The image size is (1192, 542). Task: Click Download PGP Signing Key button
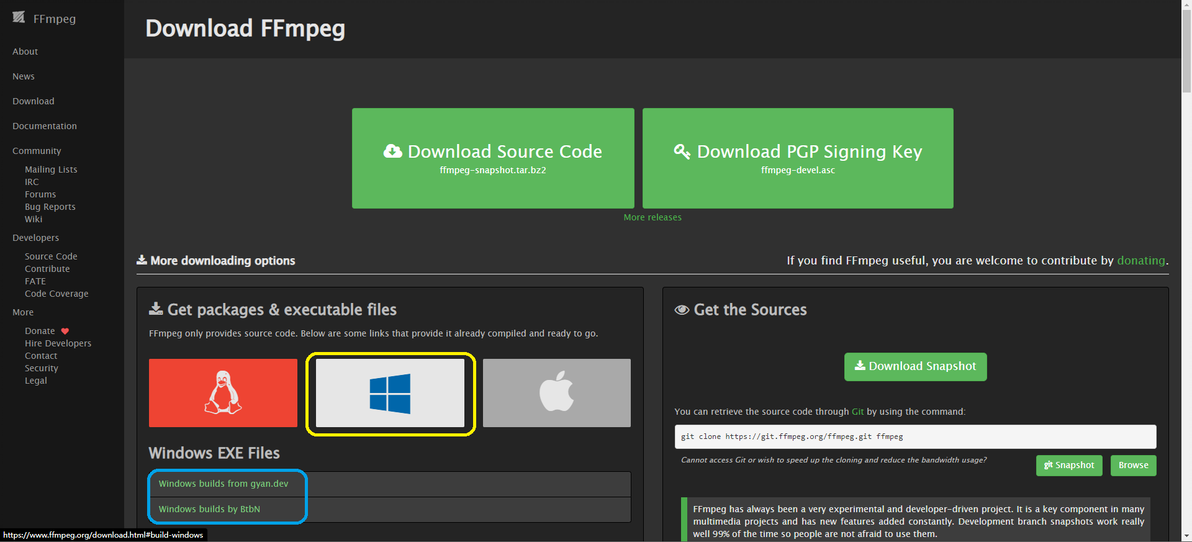(797, 158)
